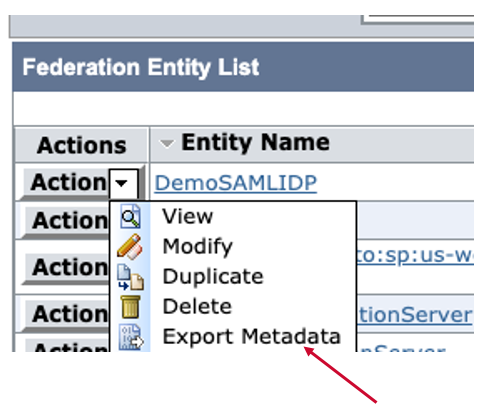Open the link ending in sp:us-w
The width and height of the screenshot is (480, 411).
tap(415, 255)
